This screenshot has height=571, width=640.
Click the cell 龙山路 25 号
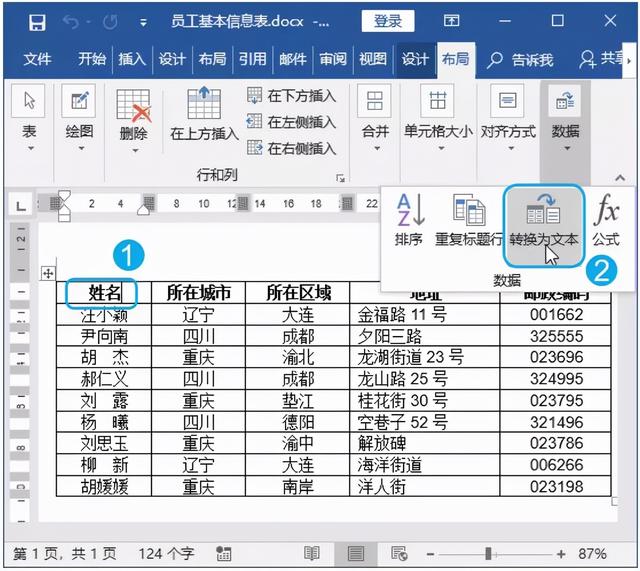(424, 379)
